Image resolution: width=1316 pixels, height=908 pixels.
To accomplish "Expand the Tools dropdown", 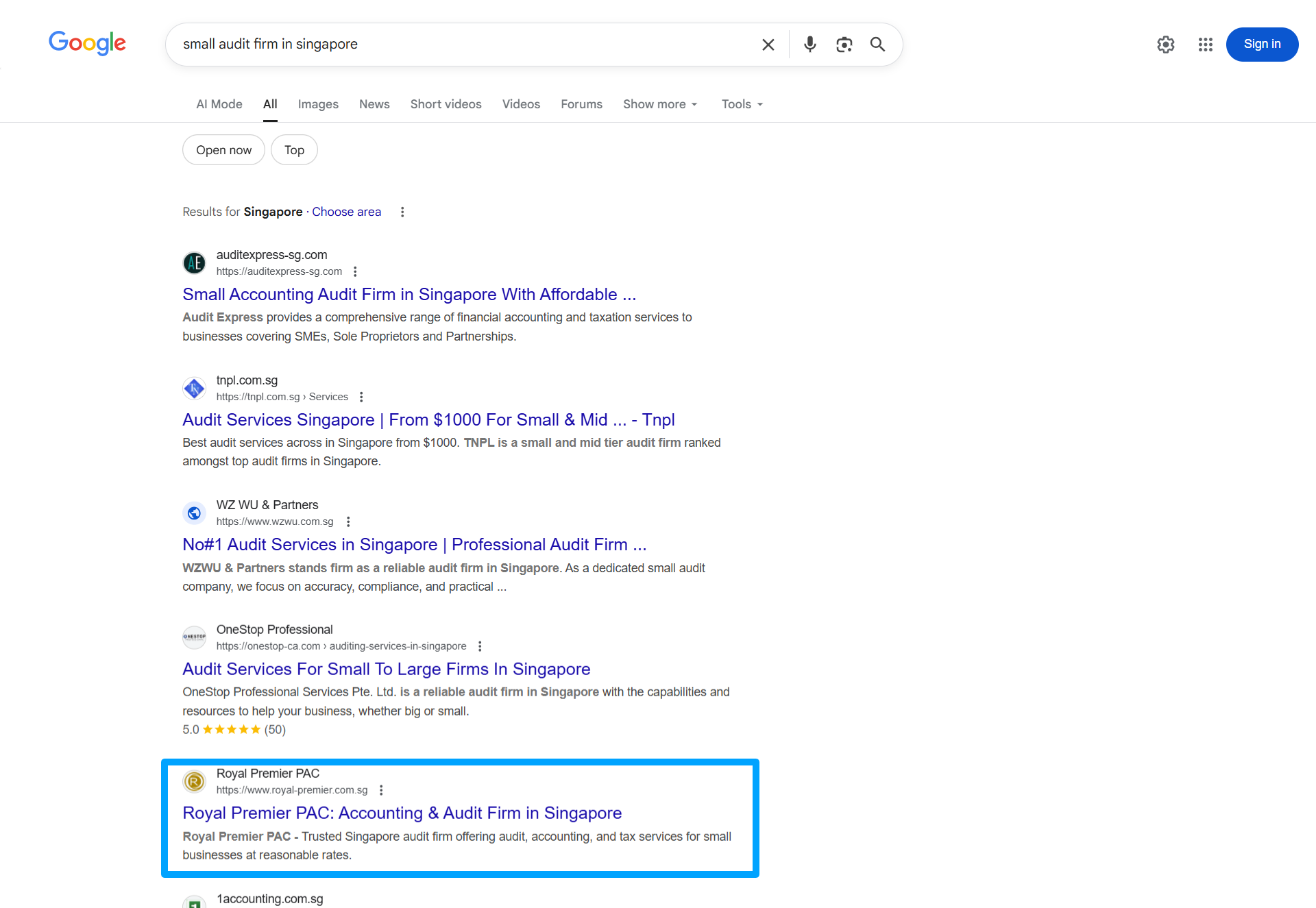I will pos(742,104).
